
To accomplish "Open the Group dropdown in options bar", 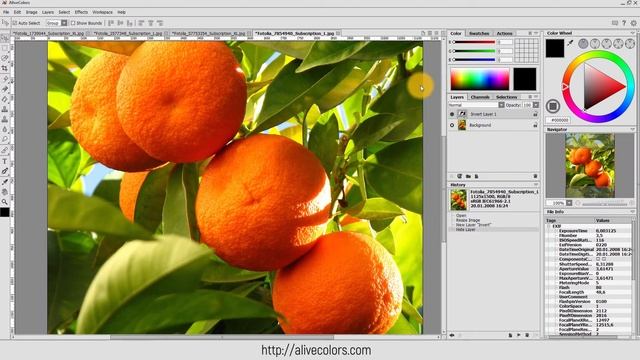I will click(x=64, y=23).
